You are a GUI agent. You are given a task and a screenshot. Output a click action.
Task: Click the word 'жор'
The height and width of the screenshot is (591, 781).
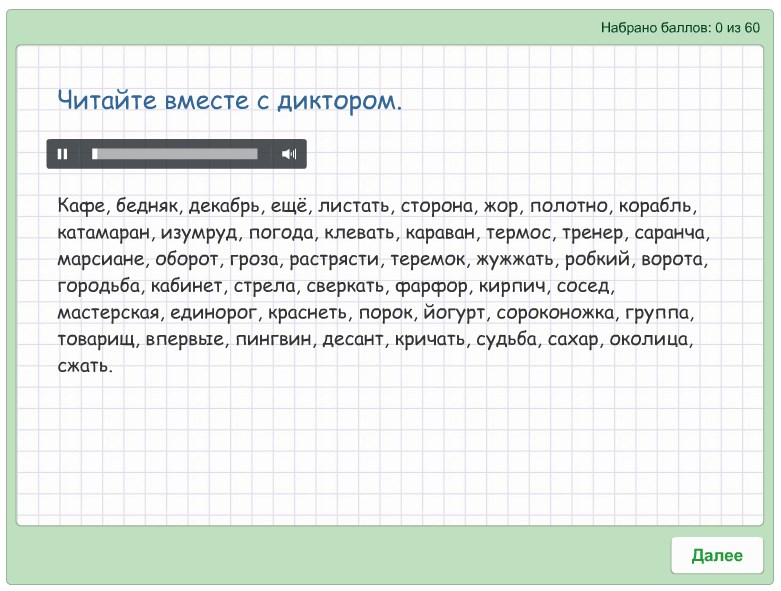(x=501, y=206)
